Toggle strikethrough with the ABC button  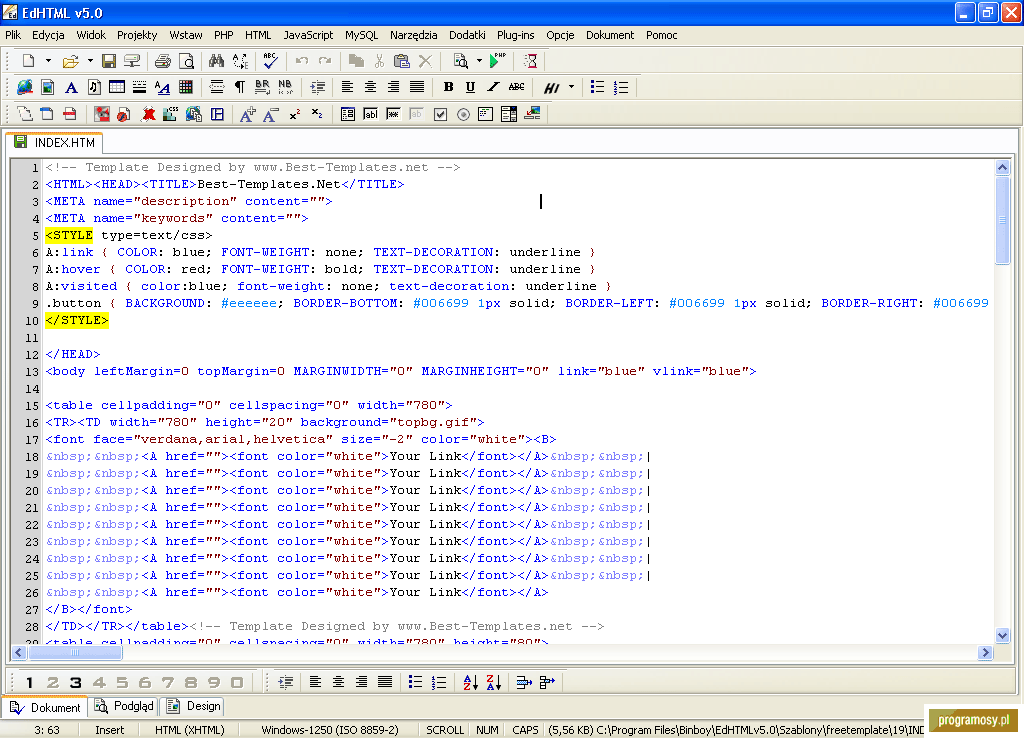pos(517,88)
